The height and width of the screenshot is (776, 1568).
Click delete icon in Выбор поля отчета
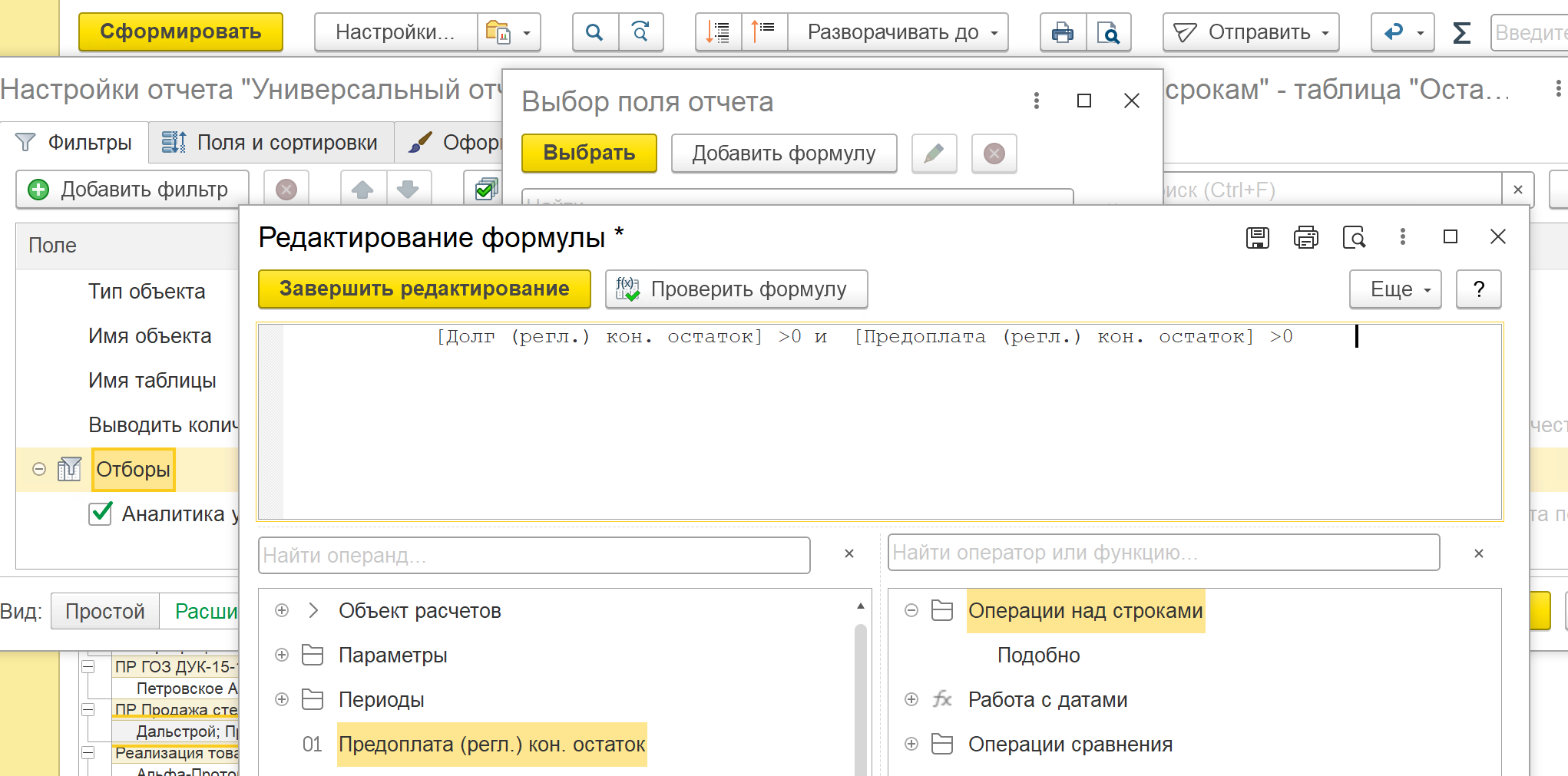click(994, 153)
